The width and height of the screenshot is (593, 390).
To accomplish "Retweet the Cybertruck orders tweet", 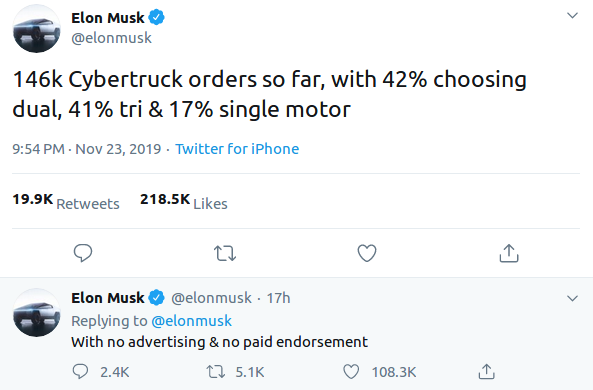I will [225, 253].
